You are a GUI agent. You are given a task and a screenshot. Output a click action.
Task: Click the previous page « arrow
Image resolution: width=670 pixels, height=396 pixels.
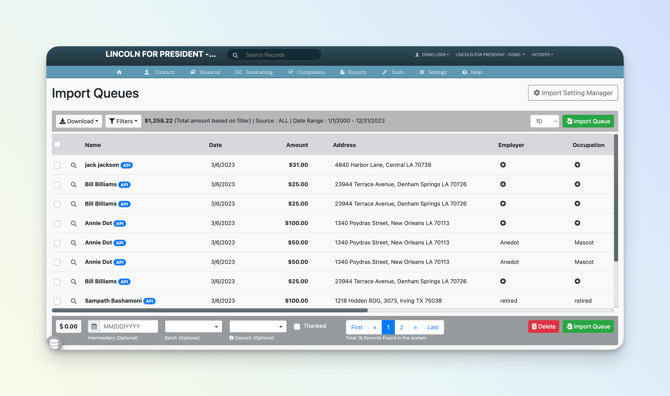(375, 327)
